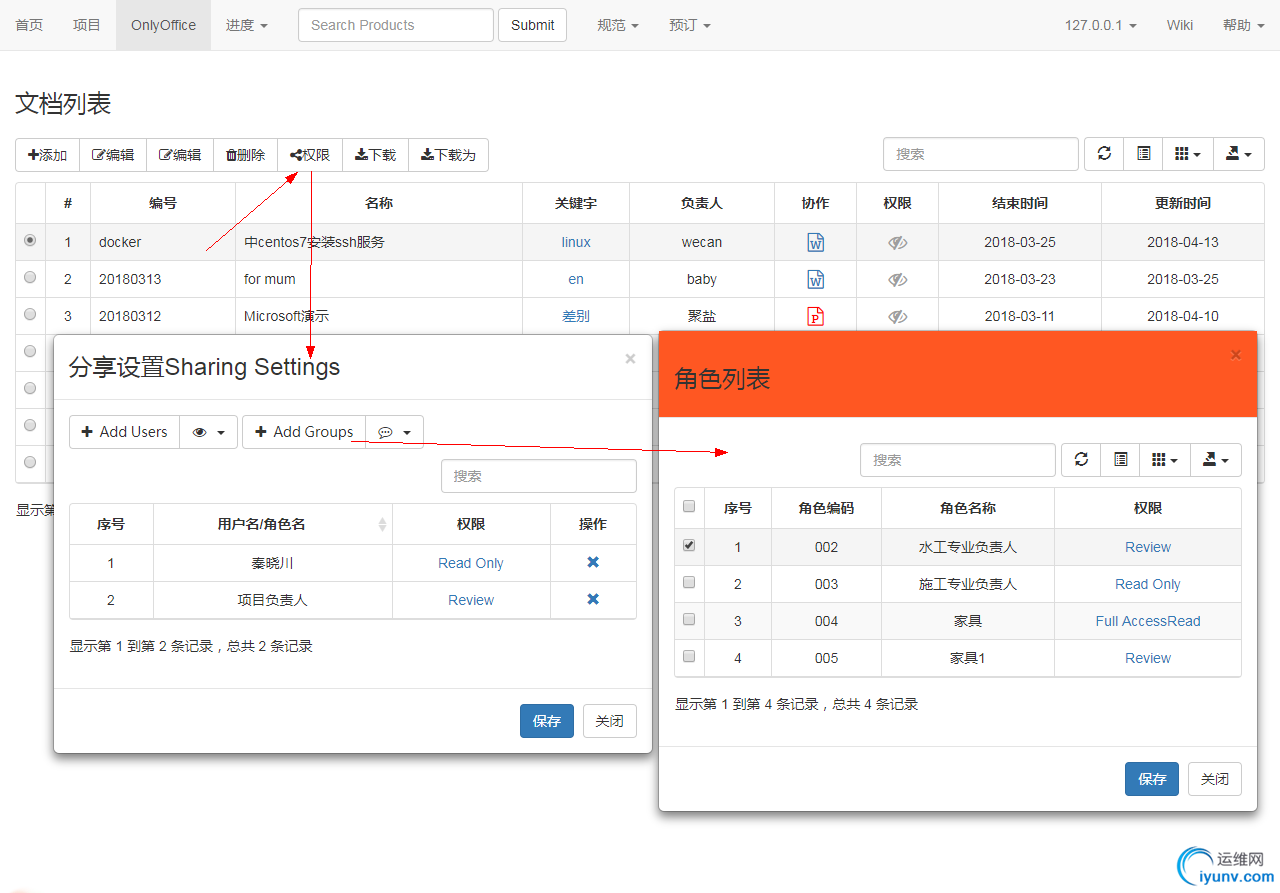1280x893 pixels.
Task: Remove 项目负责人 with the X icon
Action: click(x=593, y=599)
